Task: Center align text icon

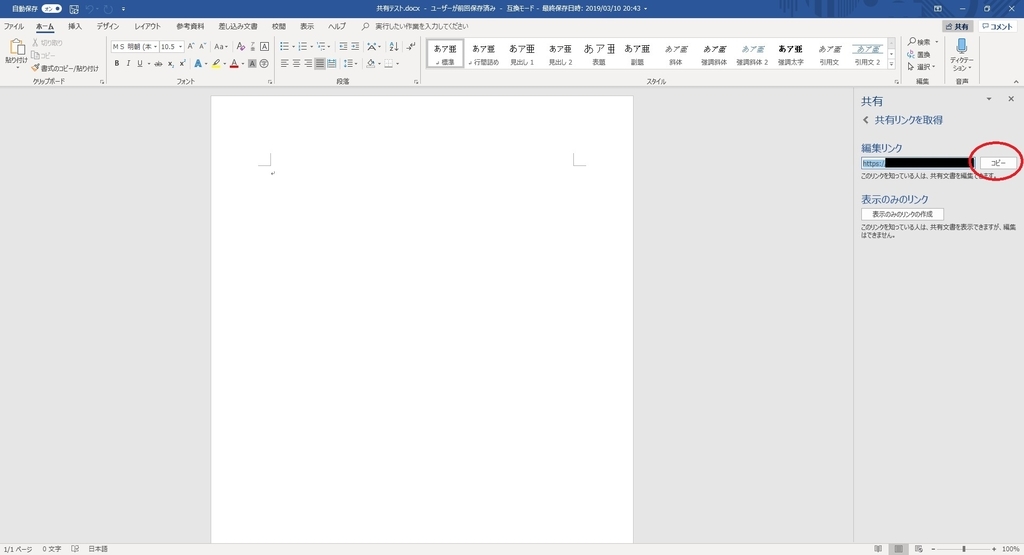Action: (296, 63)
